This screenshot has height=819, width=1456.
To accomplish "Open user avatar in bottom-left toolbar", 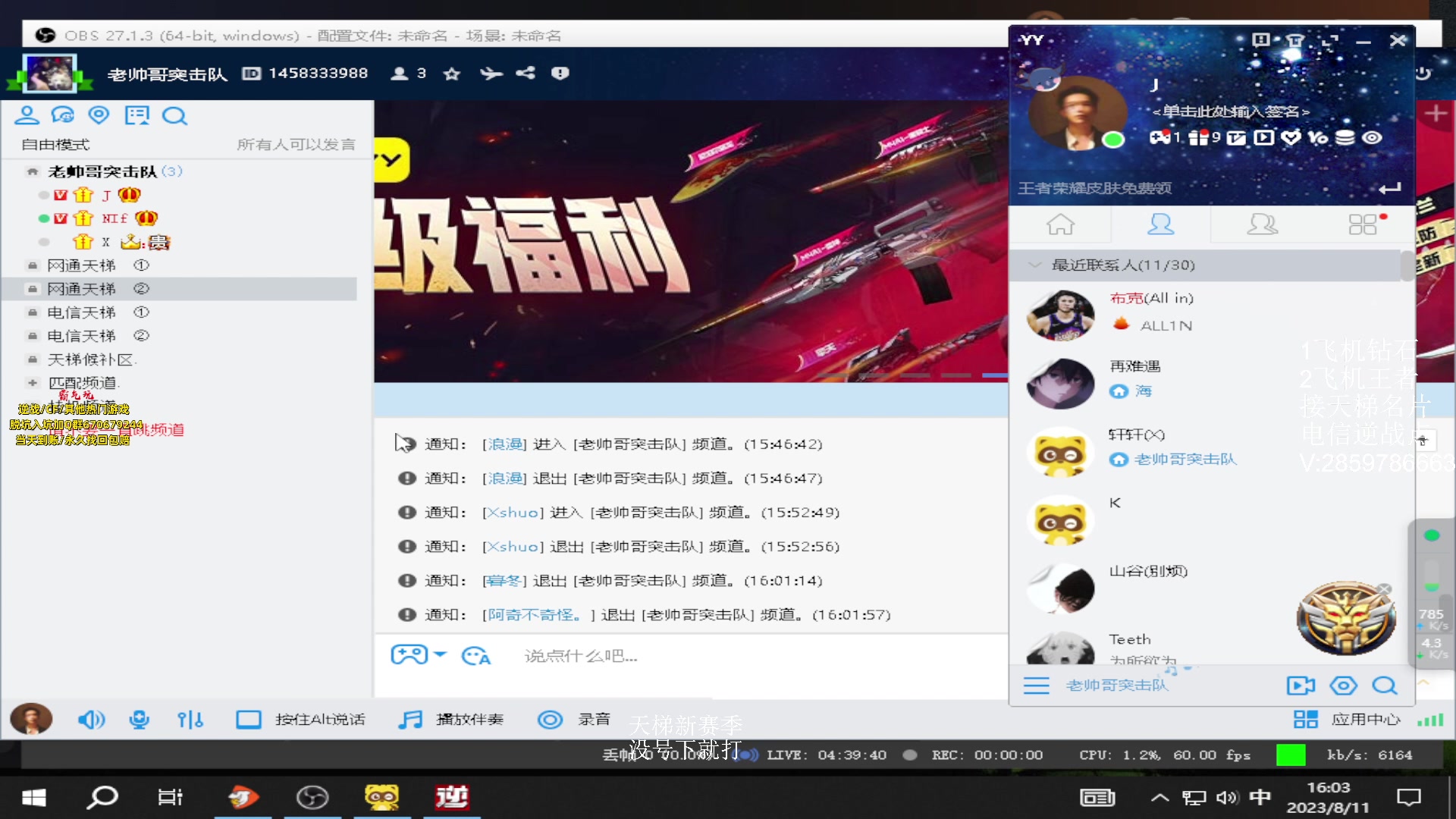I will point(31,719).
